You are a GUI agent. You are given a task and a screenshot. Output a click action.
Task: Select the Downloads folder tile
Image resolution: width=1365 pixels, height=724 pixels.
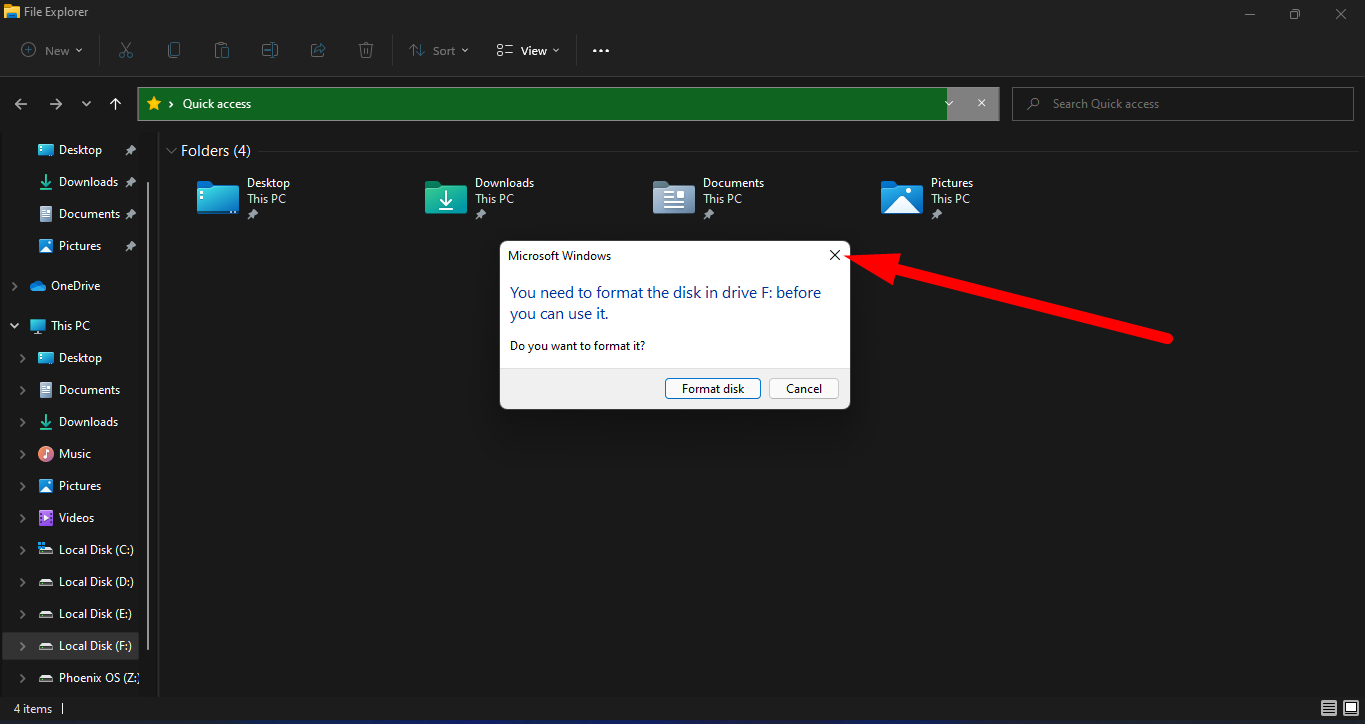point(481,198)
